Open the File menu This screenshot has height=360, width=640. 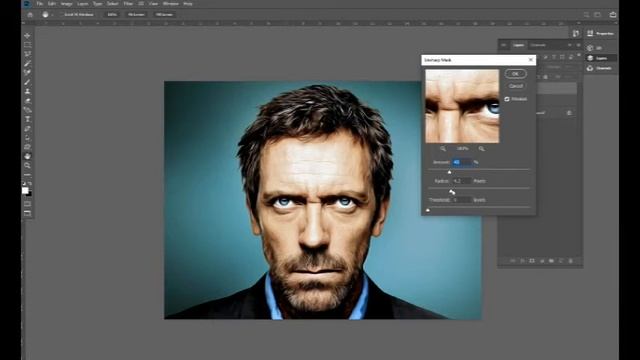click(x=40, y=4)
